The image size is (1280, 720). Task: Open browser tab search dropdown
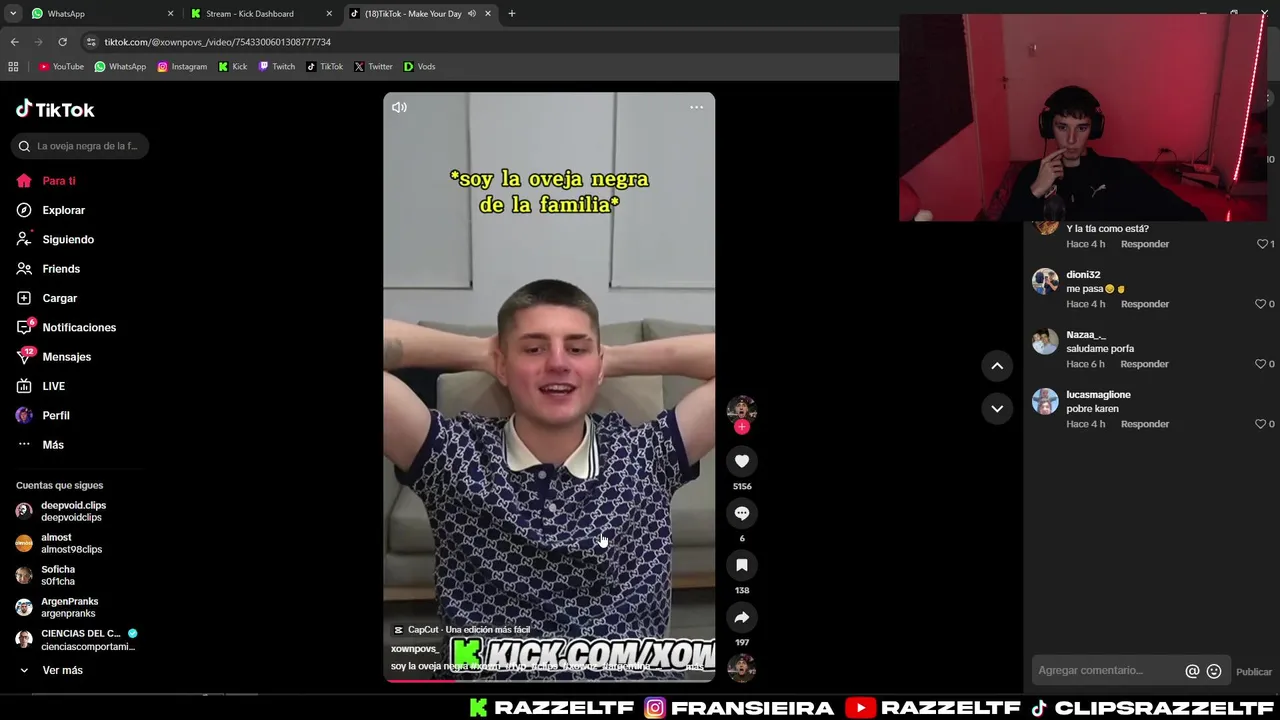point(13,14)
